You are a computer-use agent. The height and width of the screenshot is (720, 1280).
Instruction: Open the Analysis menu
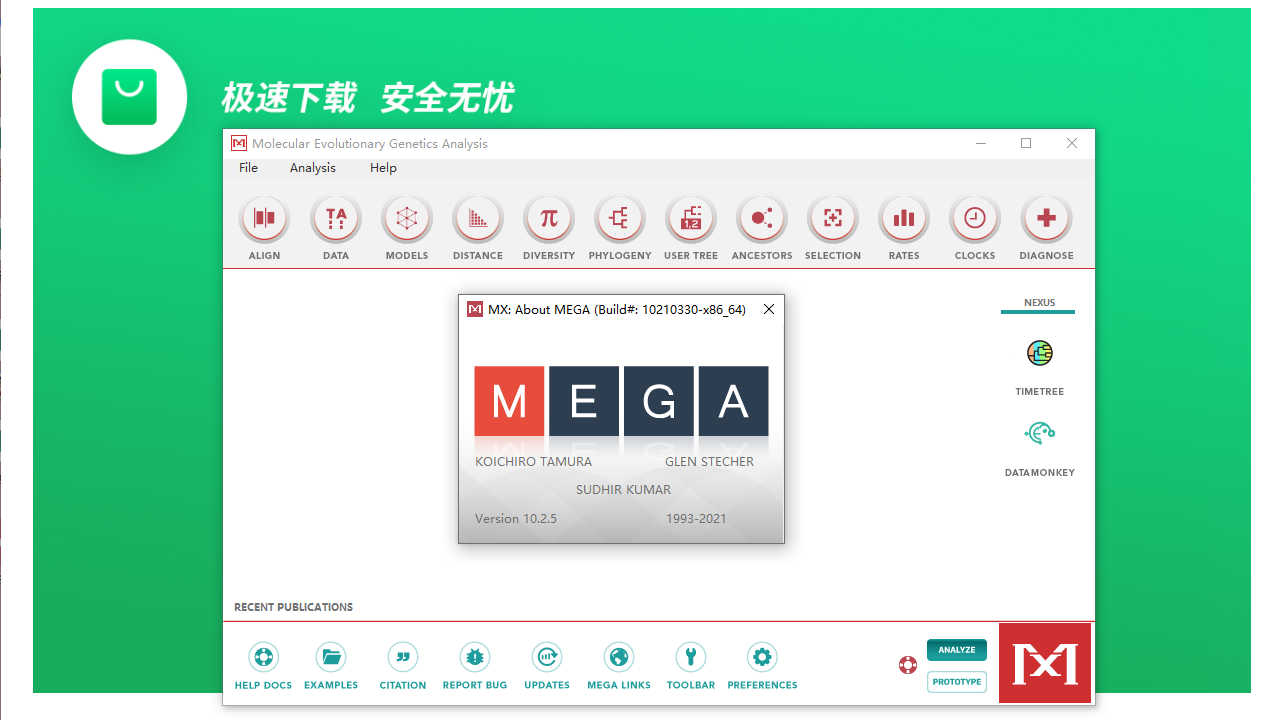(312, 167)
